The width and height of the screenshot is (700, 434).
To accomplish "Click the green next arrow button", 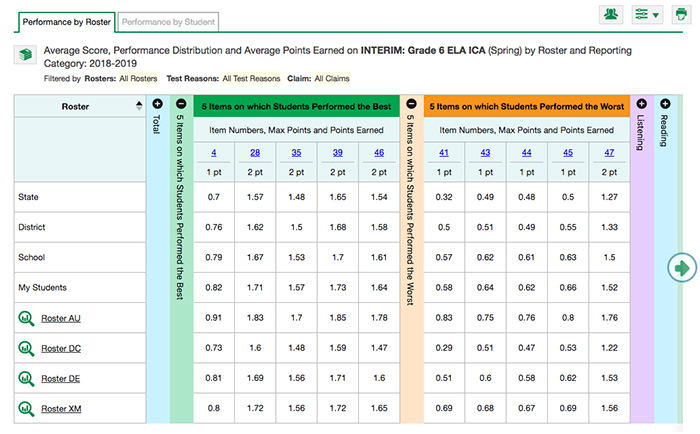I will pyautogui.click(x=682, y=268).
